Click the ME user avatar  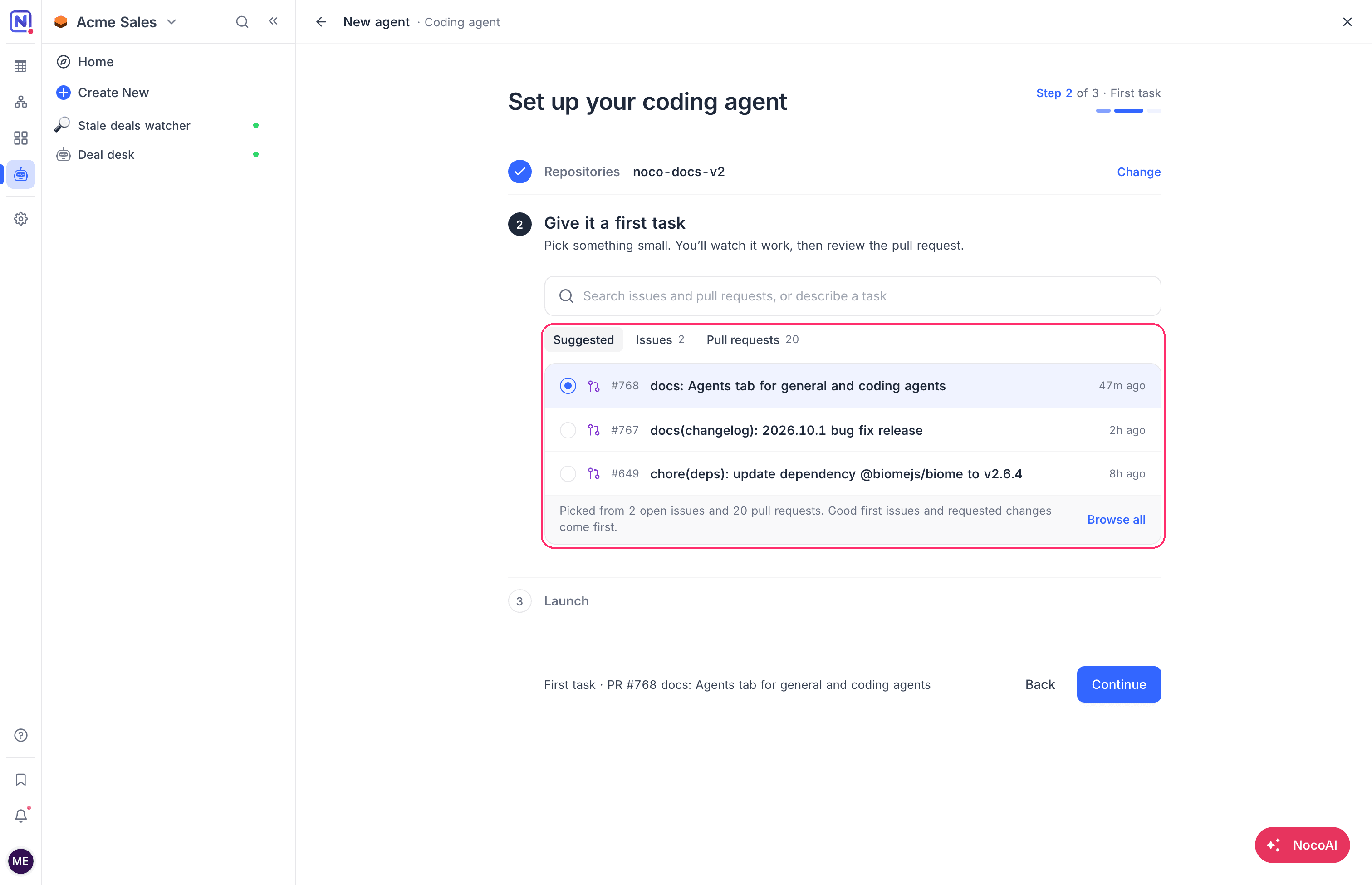coord(21,861)
